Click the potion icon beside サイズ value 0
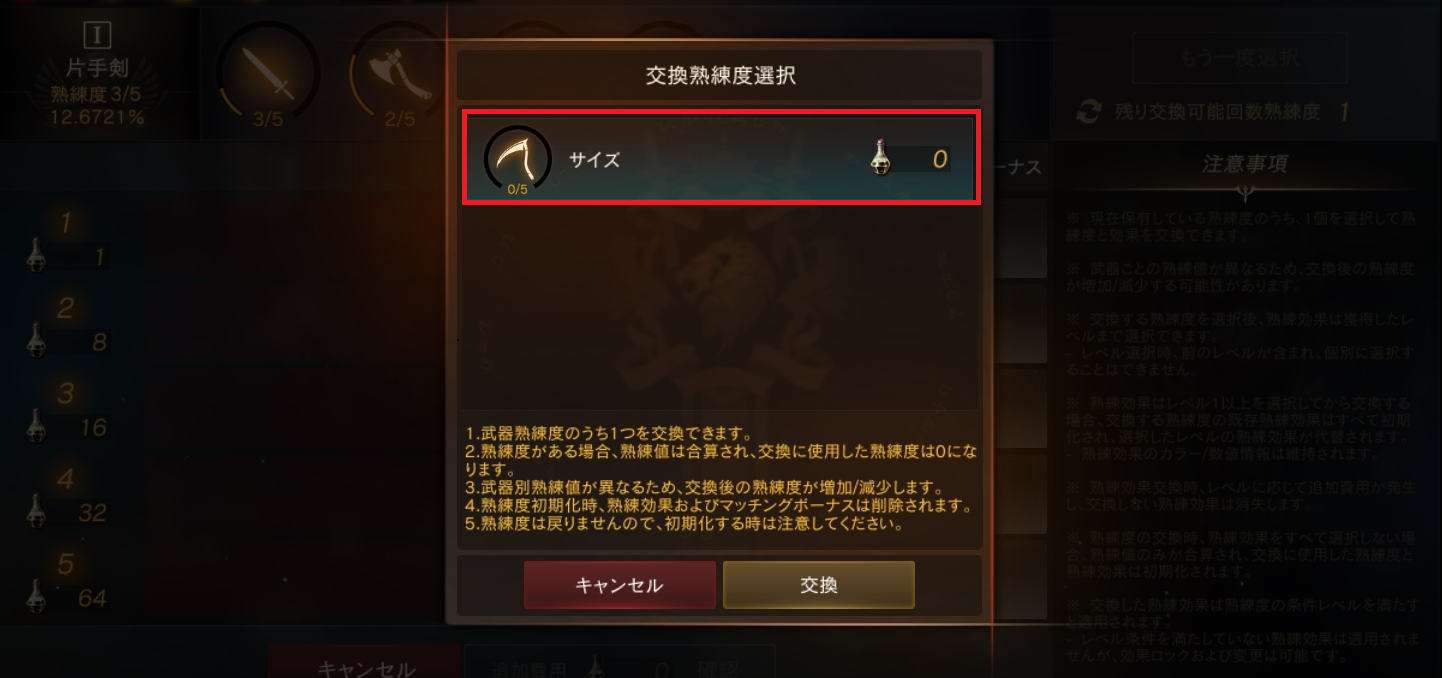 [880, 159]
